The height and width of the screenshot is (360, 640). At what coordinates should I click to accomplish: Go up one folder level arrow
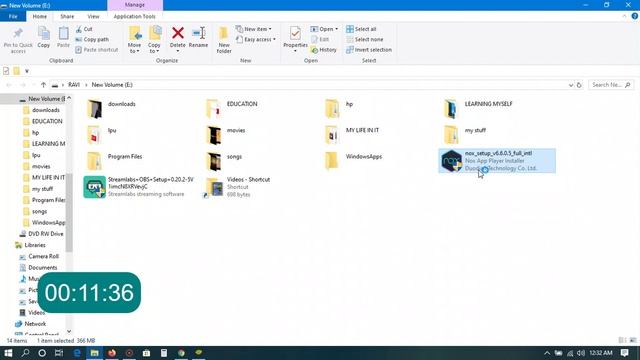[43, 85]
